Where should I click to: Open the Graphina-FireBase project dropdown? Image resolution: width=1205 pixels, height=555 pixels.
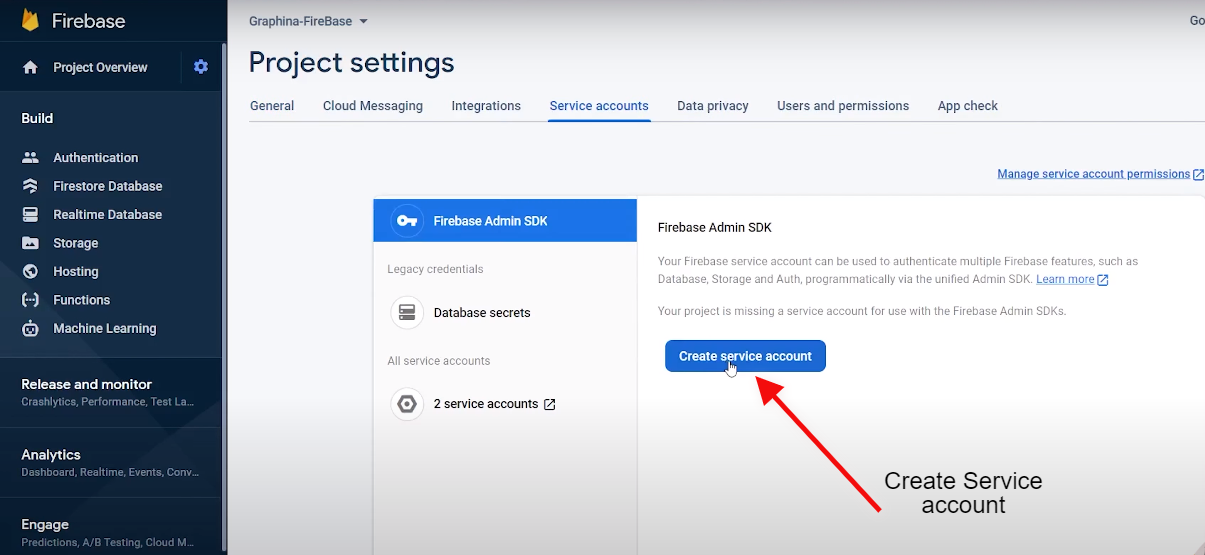click(x=308, y=21)
